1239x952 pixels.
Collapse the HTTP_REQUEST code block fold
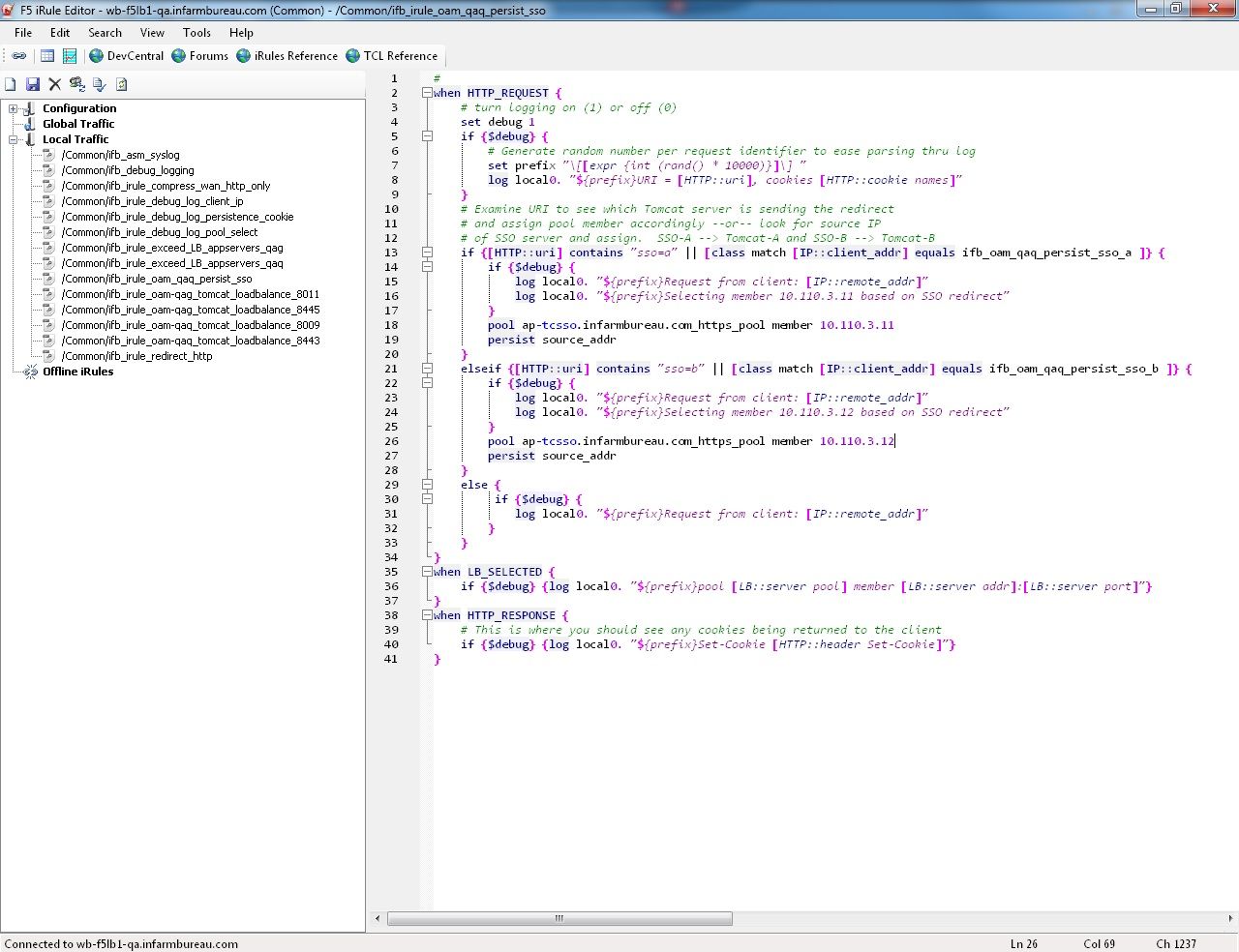pos(427,93)
